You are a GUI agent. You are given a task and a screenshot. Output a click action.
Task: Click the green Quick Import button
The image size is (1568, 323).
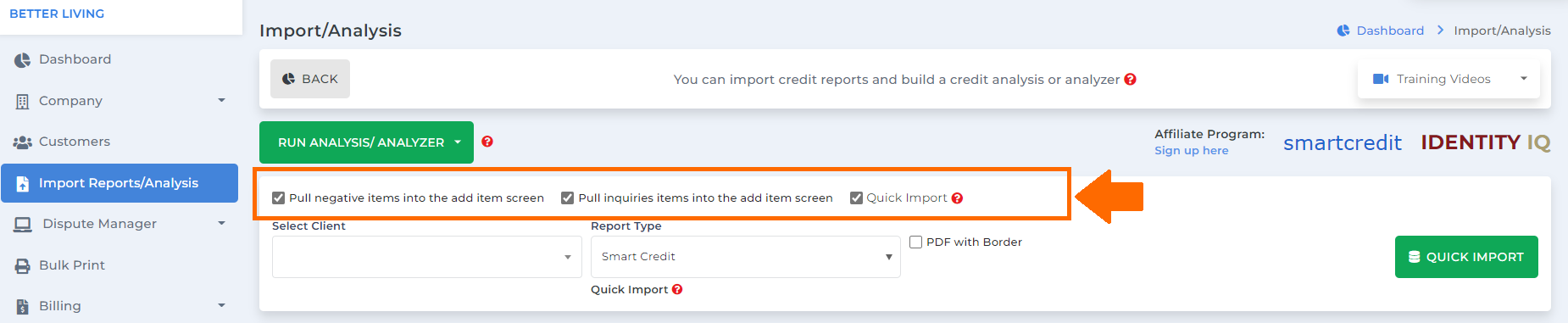1466,257
